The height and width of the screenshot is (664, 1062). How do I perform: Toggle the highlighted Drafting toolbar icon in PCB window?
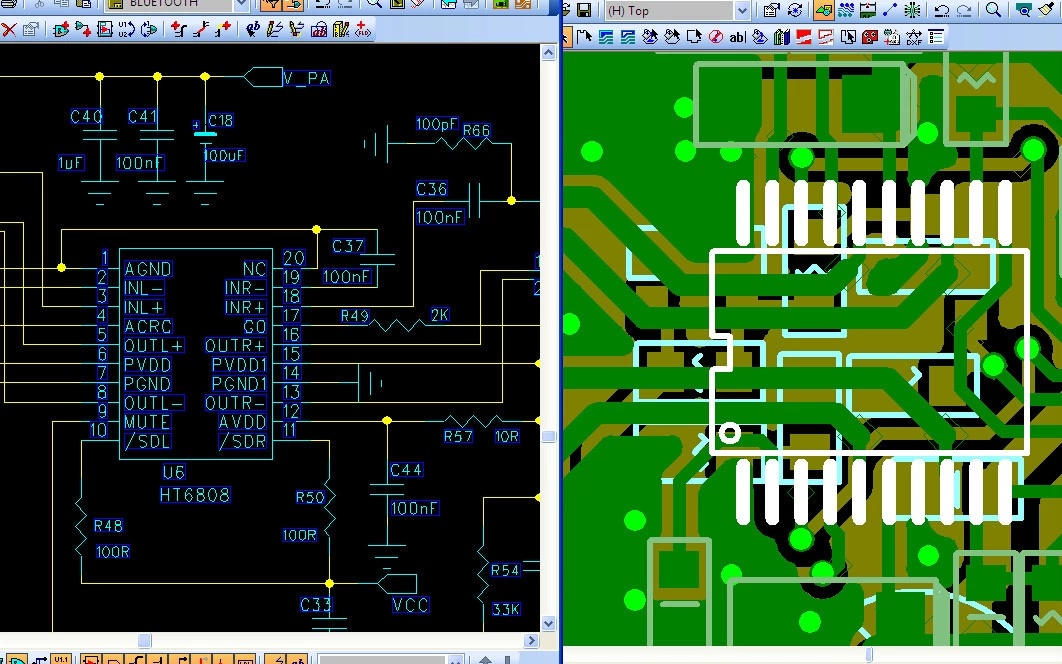(x=824, y=10)
